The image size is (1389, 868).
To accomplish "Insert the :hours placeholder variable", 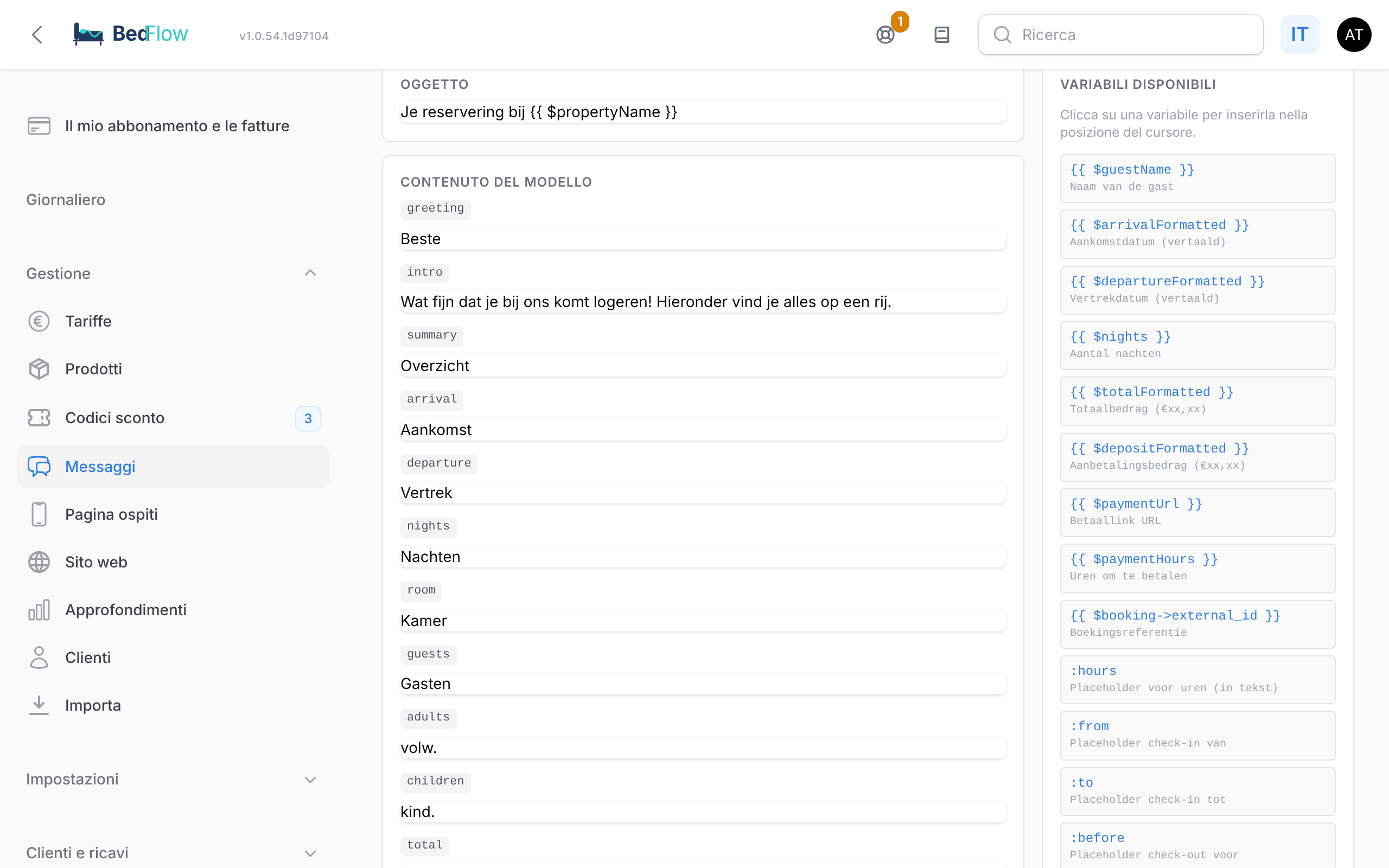I will (x=1197, y=679).
